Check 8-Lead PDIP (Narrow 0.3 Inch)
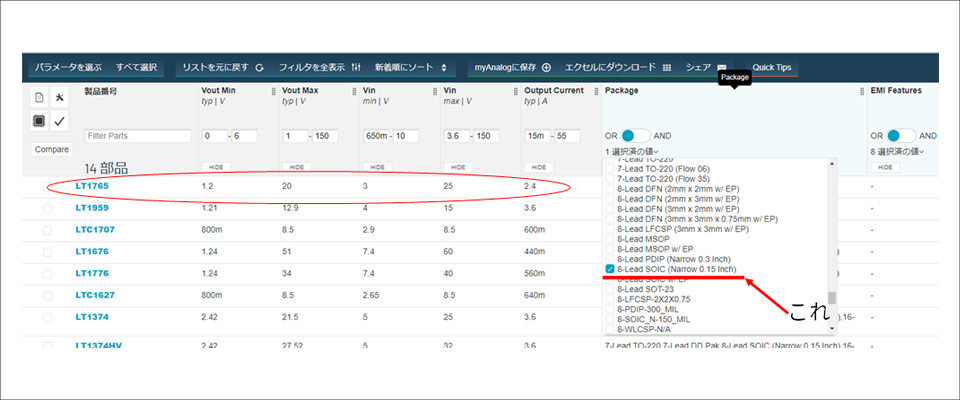The height and width of the screenshot is (400, 960). click(x=610, y=259)
